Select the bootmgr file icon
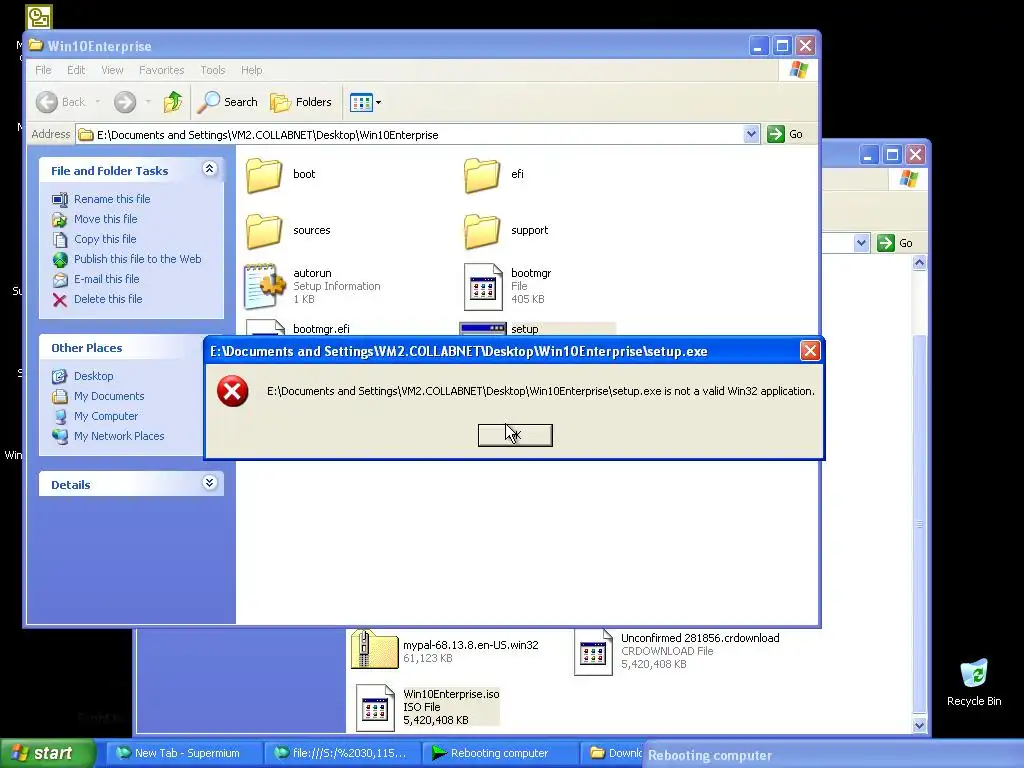 483,286
